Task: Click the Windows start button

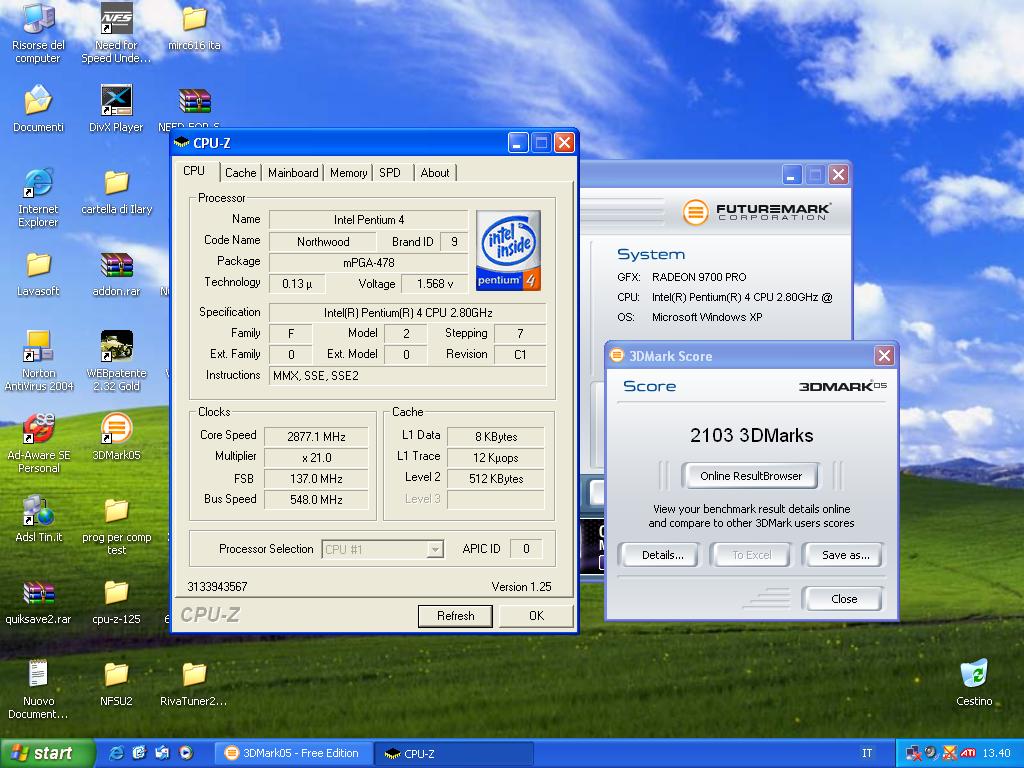Action: (42, 753)
